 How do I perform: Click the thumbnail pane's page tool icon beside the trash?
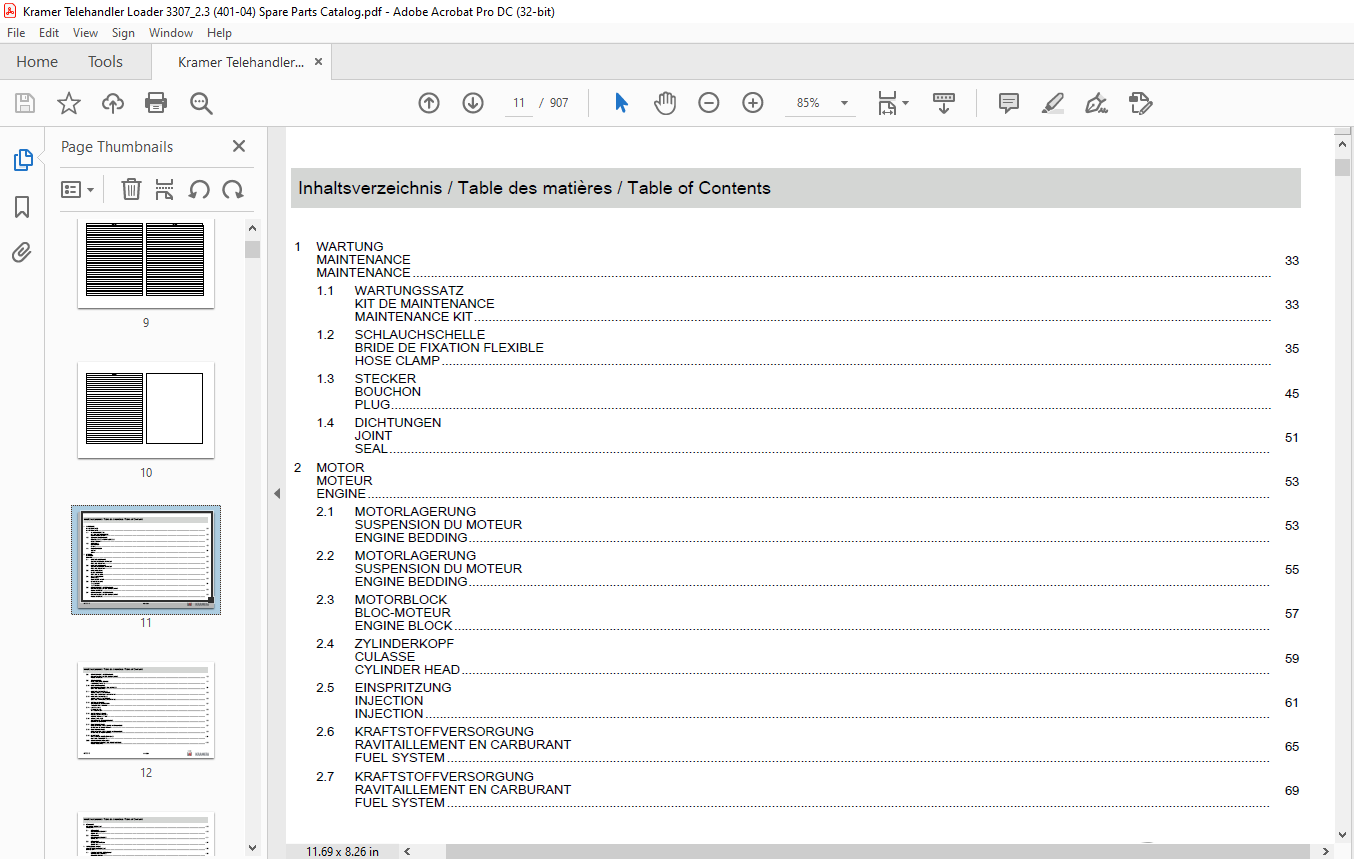[x=165, y=189]
